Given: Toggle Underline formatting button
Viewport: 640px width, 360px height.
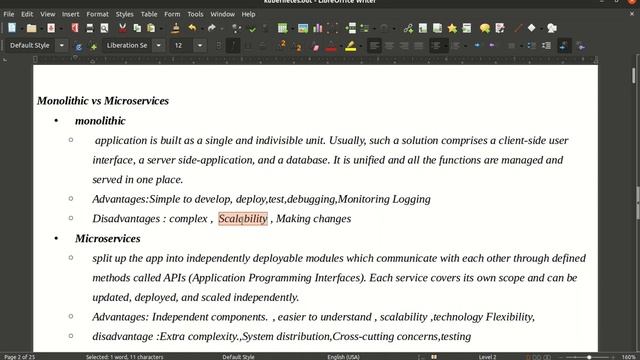Looking at the screenshot, I should [x=248, y=46].
